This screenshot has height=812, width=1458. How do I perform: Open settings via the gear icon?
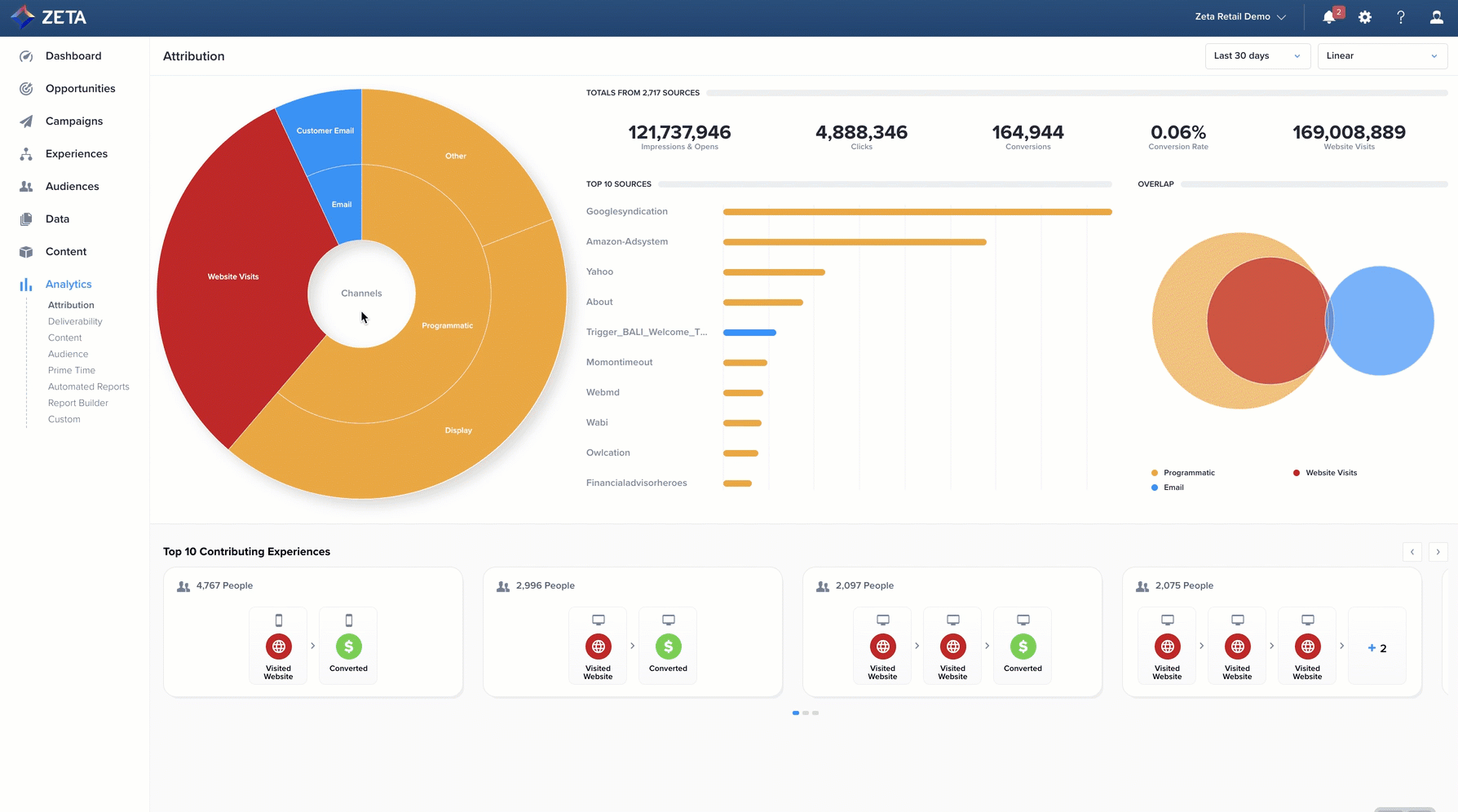point(1365,17)
